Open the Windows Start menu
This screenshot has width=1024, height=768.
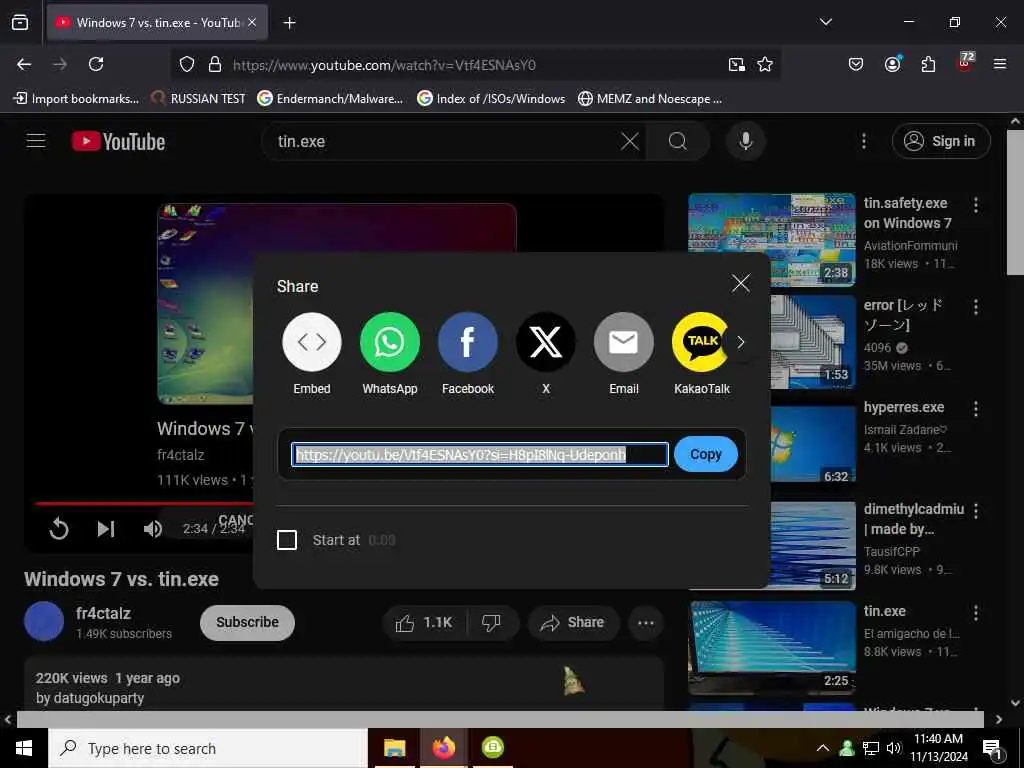(24, 748)
